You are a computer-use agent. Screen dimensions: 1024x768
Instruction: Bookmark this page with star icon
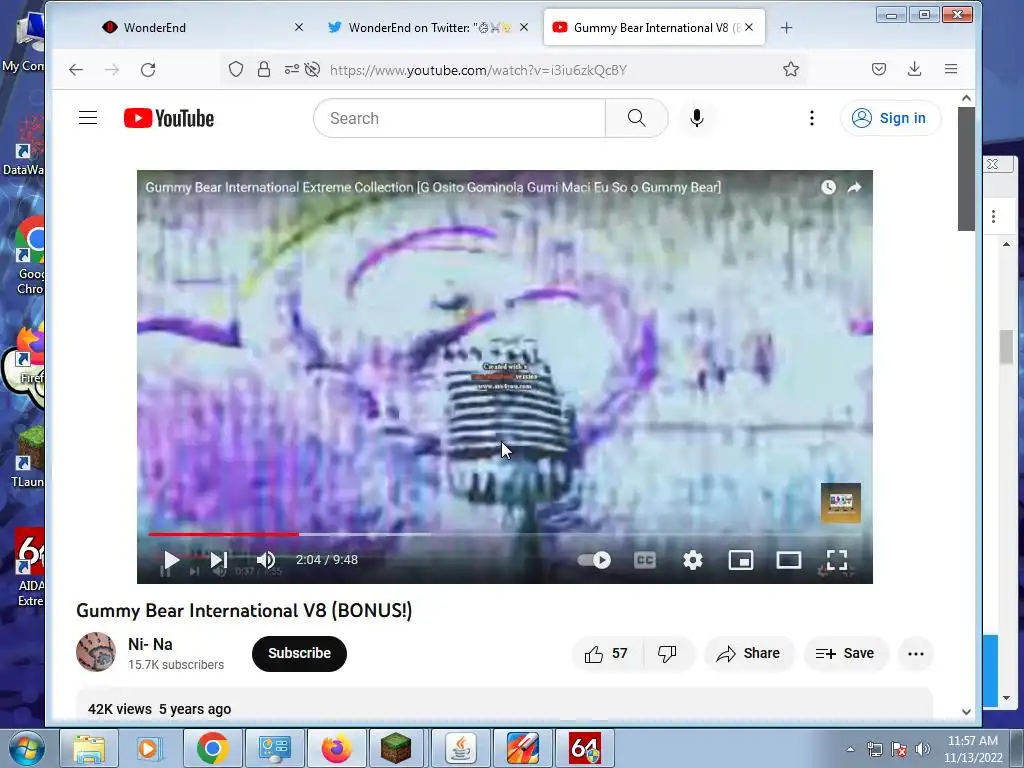(x=791, y=69)
